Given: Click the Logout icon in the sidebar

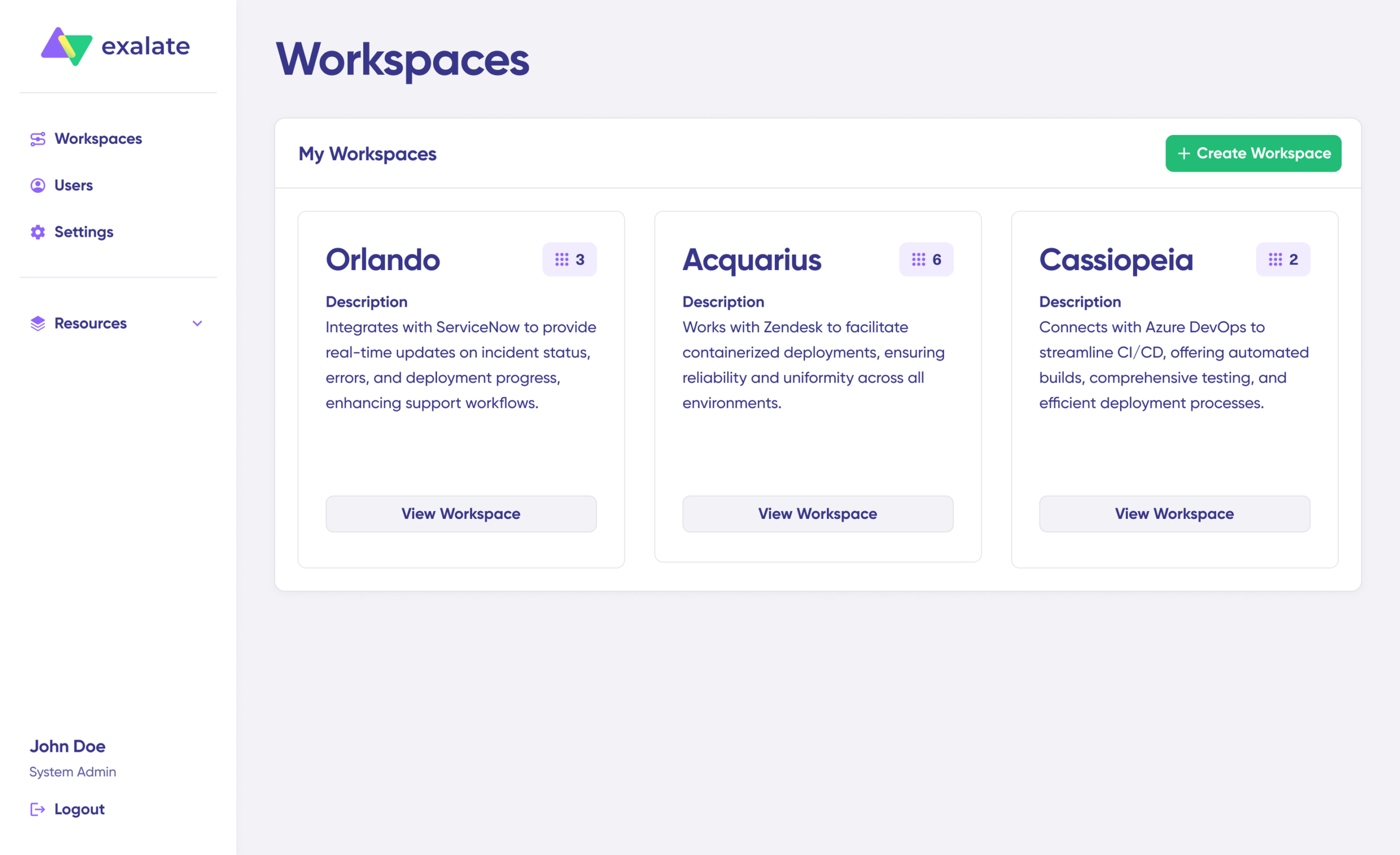Looking at the screenshot, I should [x=37, y=809].
